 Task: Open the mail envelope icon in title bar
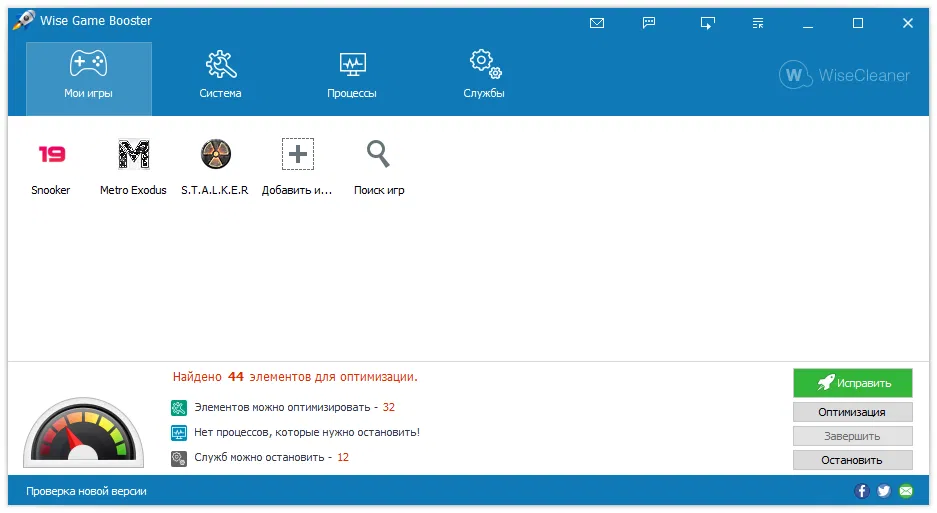point(597,23)
